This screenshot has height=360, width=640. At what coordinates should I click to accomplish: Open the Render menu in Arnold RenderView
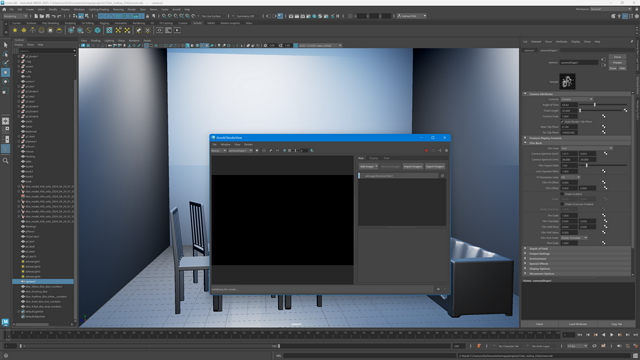[x=248, y=144]
